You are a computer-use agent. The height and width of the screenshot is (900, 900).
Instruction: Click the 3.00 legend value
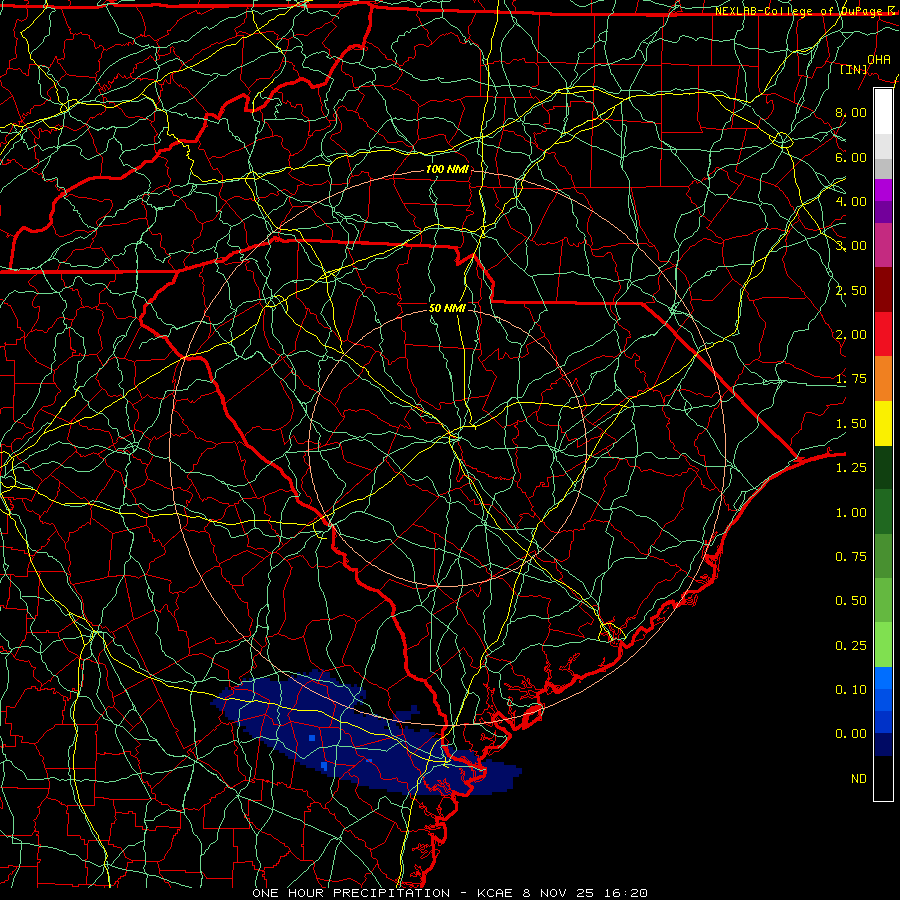pos(851,246)
